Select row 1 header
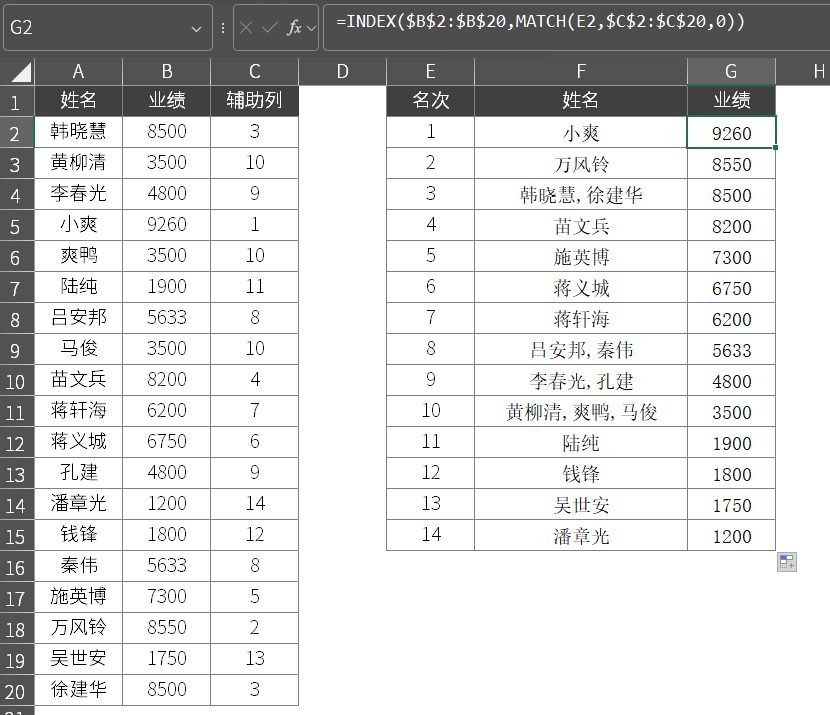The image size is (830, 715). click(15, 102)
